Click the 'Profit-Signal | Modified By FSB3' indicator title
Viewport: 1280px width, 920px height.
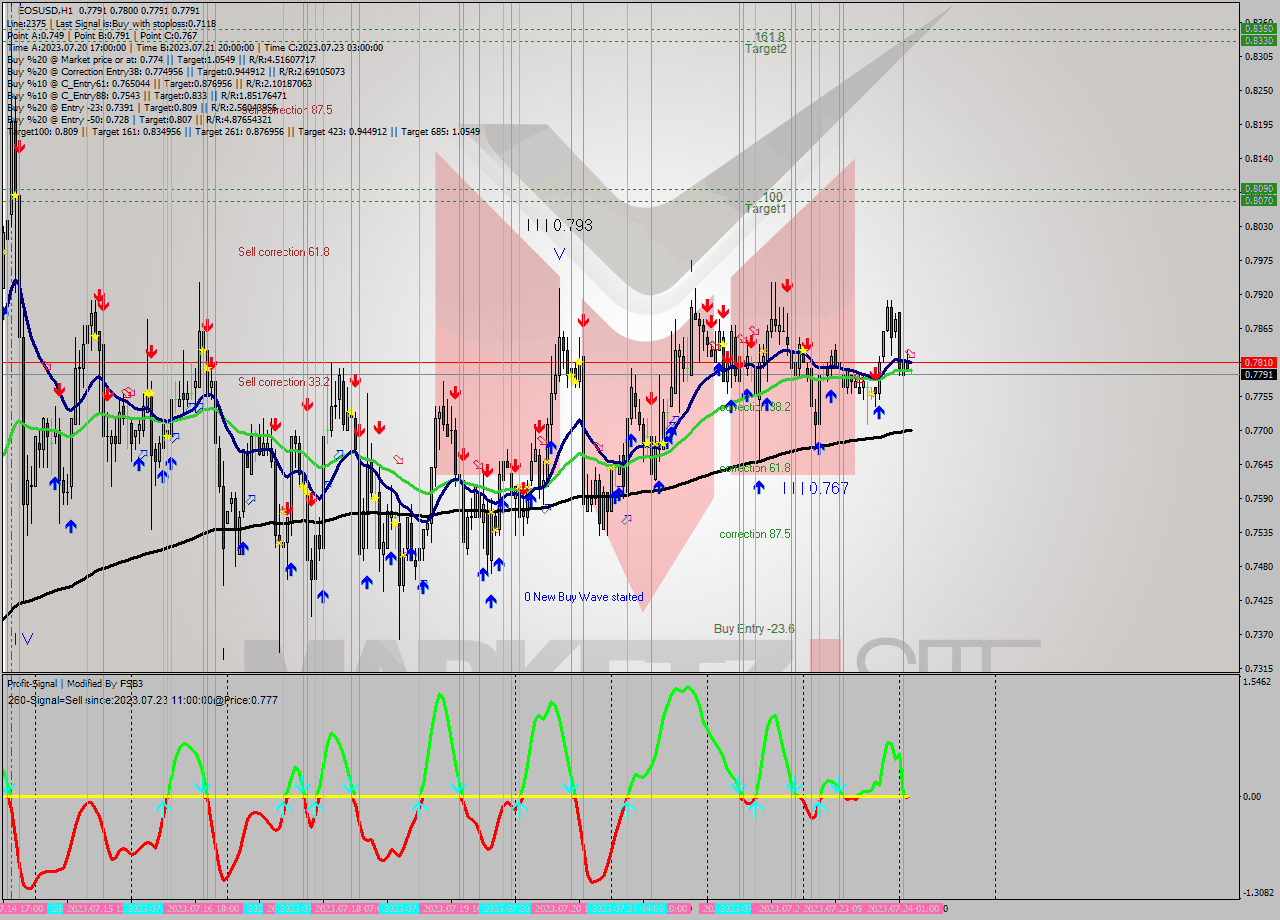[75, 684]
